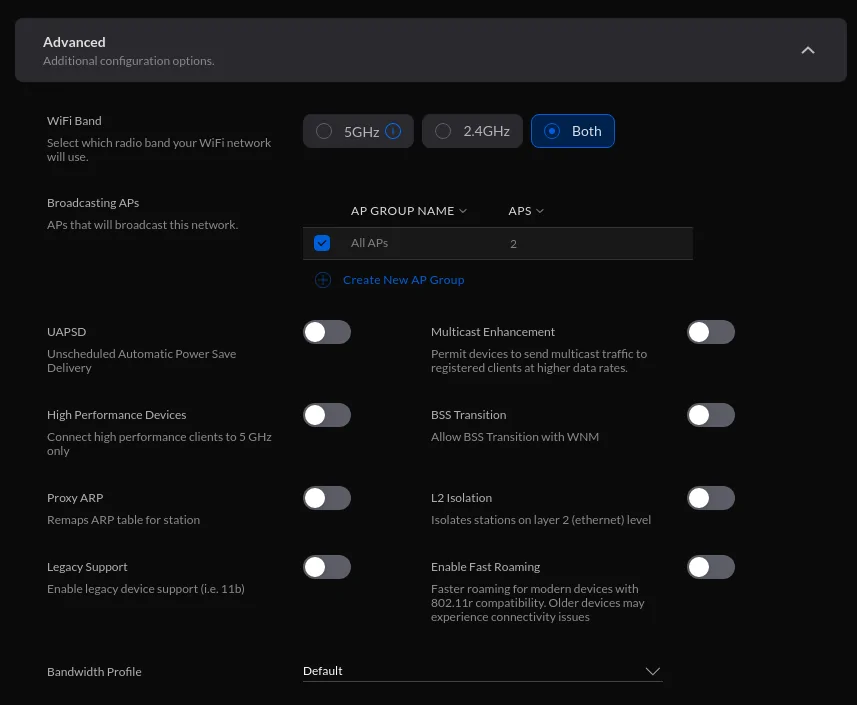
Task: Open the Bandwidth Profile Default dropdown
Action: [483, 671]
